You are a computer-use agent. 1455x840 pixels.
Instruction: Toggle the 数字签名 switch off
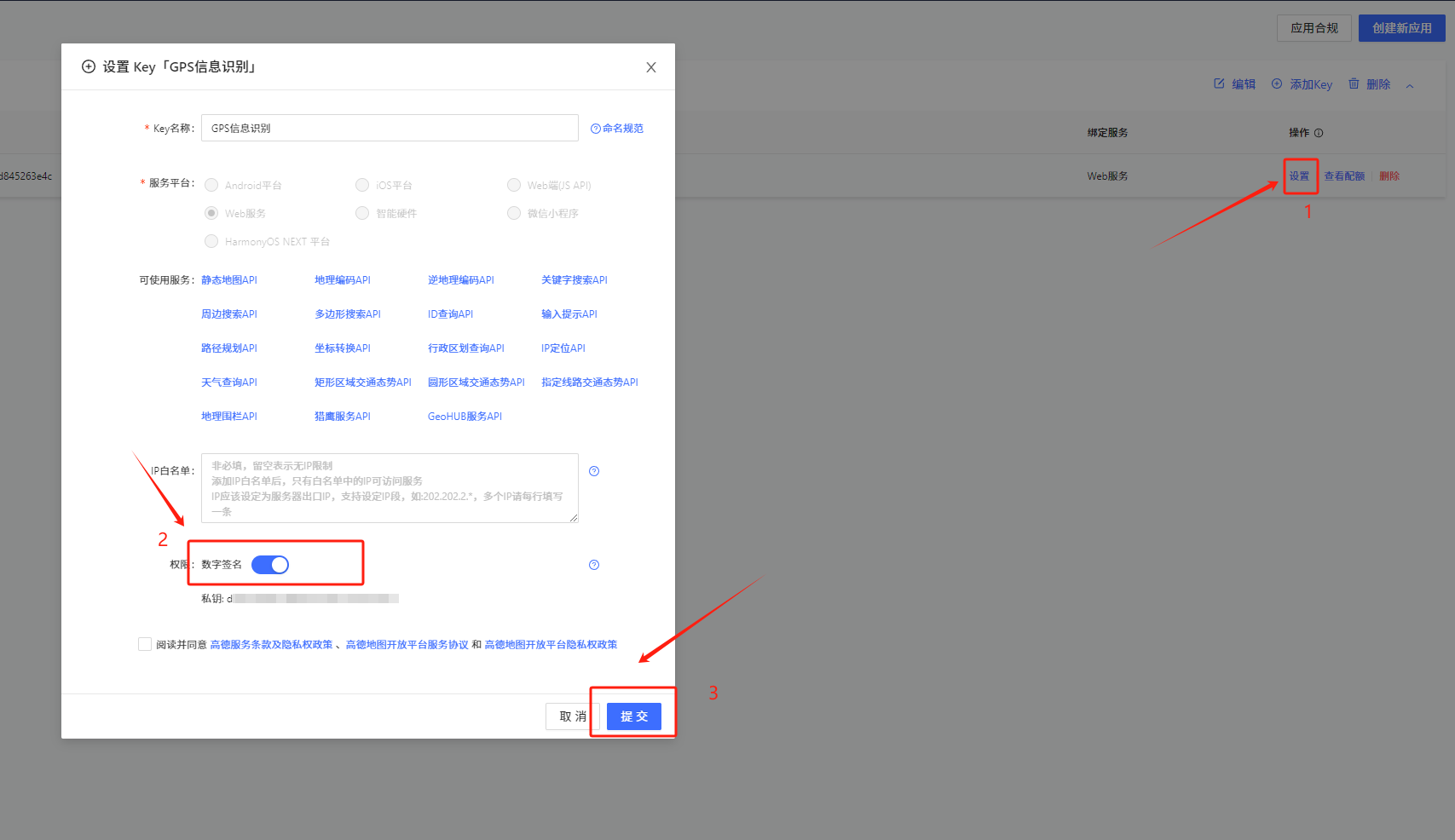point(270,565)
